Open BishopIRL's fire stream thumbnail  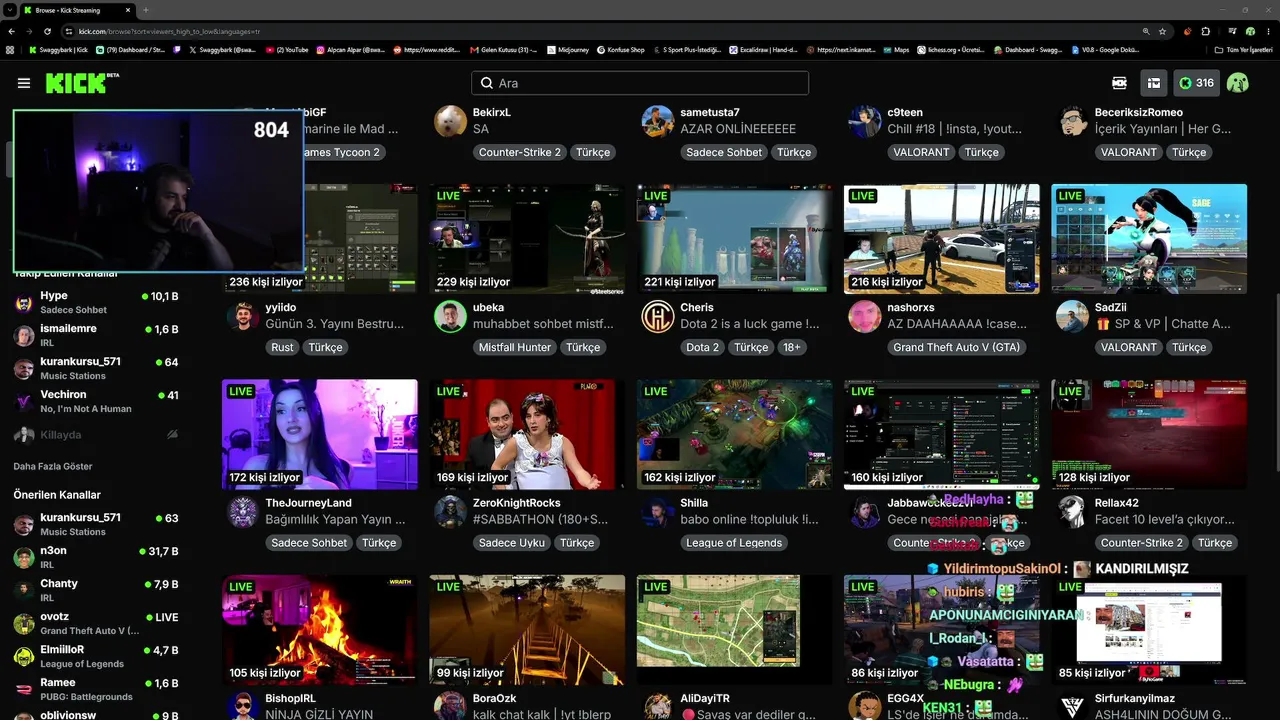(320, 630)
